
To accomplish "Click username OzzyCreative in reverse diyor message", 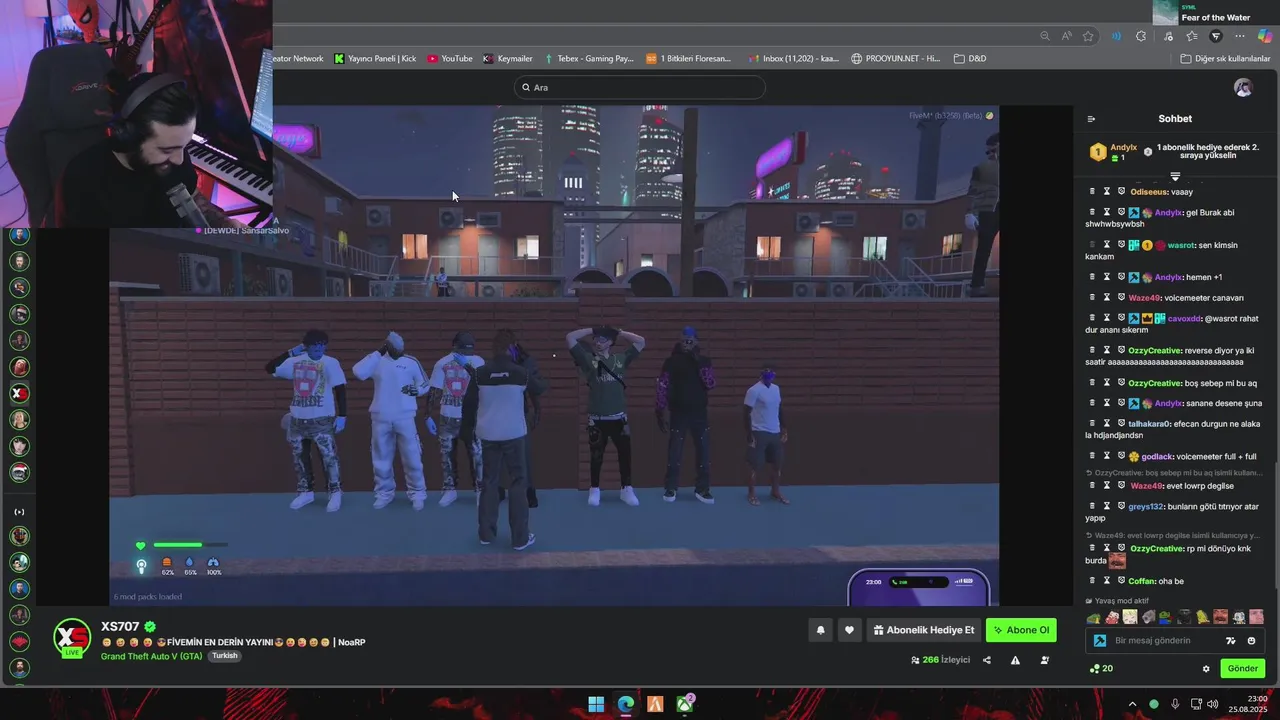I will 1156,351.
